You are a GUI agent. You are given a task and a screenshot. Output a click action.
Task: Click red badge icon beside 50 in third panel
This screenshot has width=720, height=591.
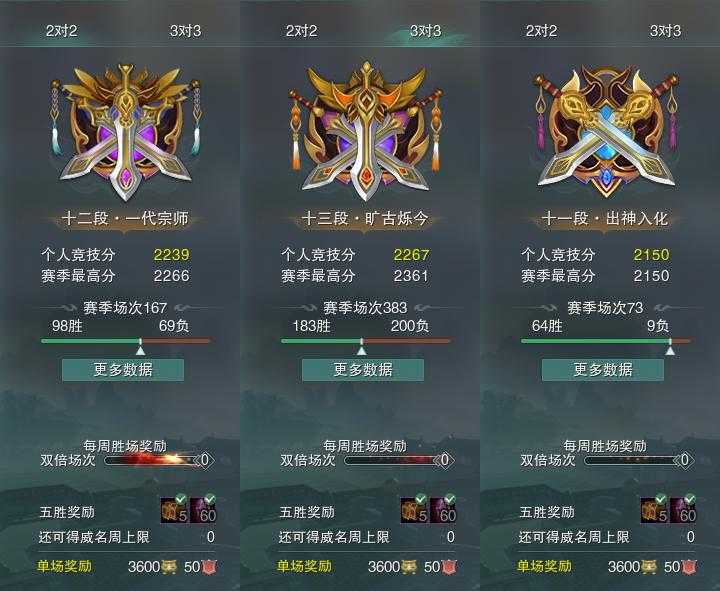(689, 567)
